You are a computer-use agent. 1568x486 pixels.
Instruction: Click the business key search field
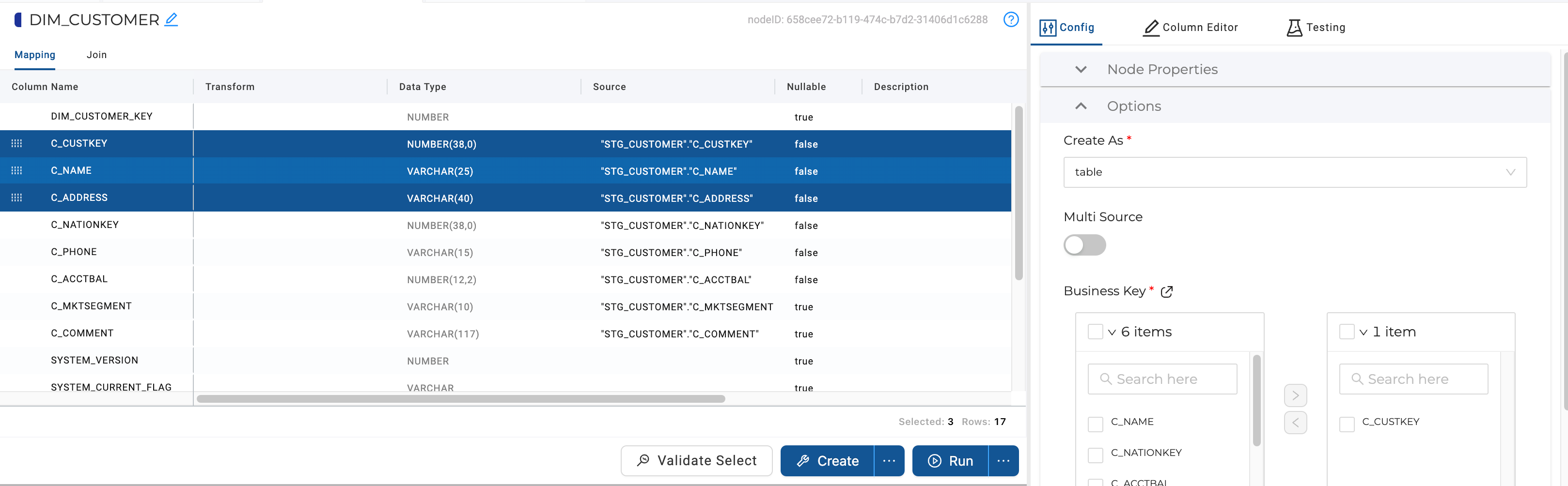click(x=1162, y=379)
